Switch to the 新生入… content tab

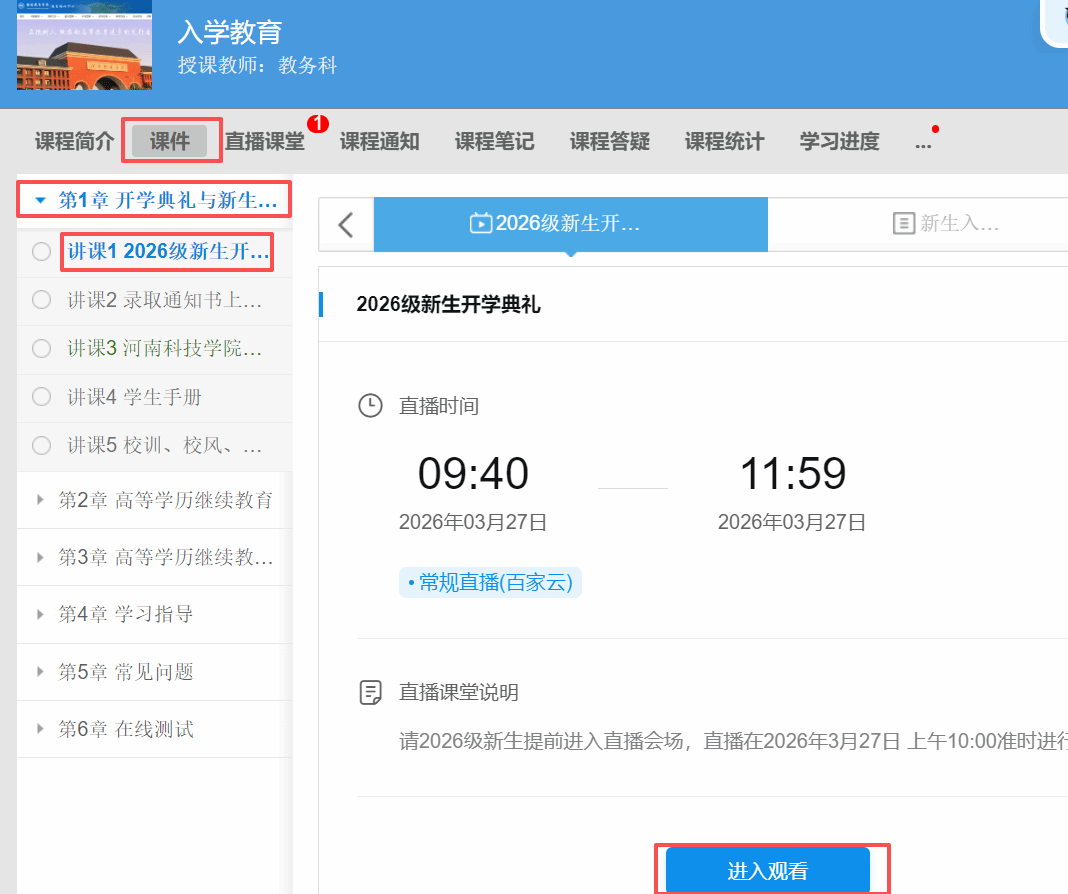946,224
